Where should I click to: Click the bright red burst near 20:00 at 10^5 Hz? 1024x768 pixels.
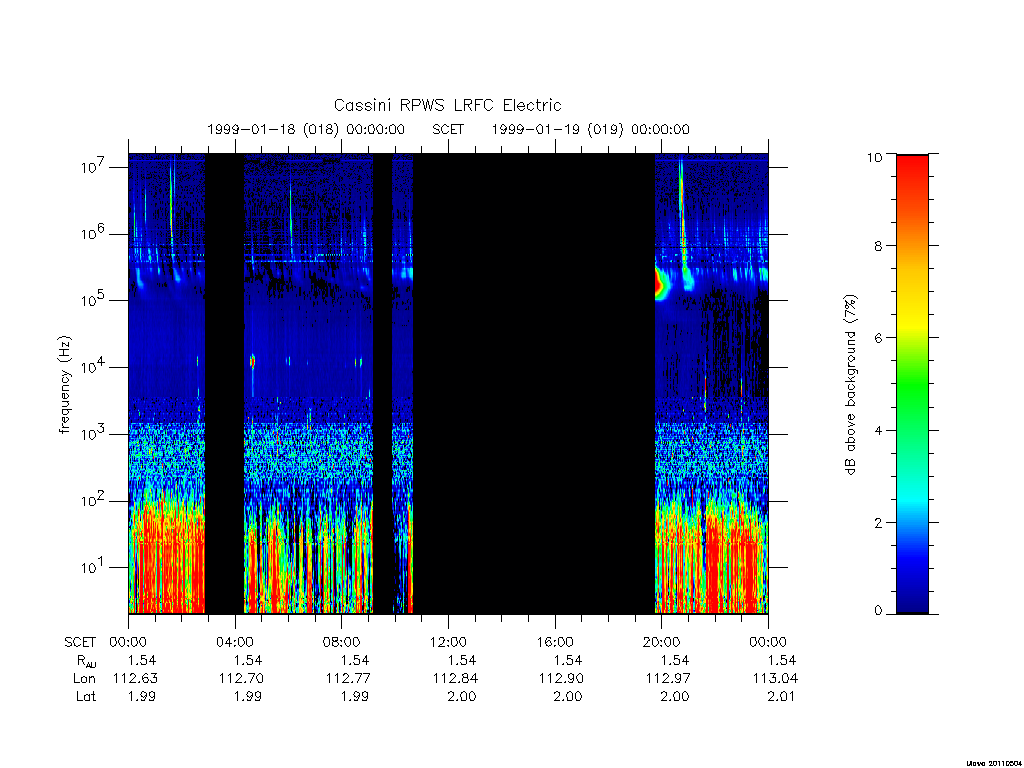[660, 283]
